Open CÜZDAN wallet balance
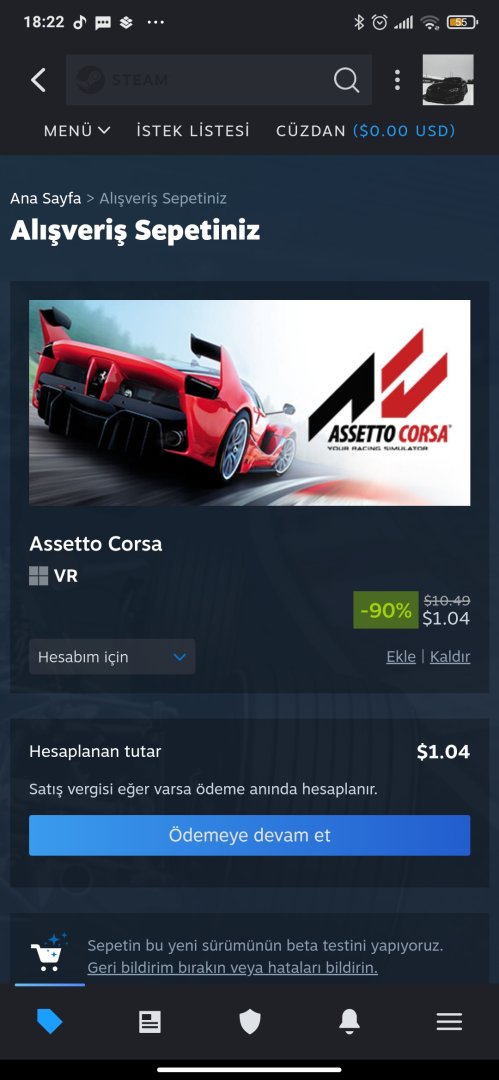Viewport: 499px width, 1080px height. (x=365, y=130)
